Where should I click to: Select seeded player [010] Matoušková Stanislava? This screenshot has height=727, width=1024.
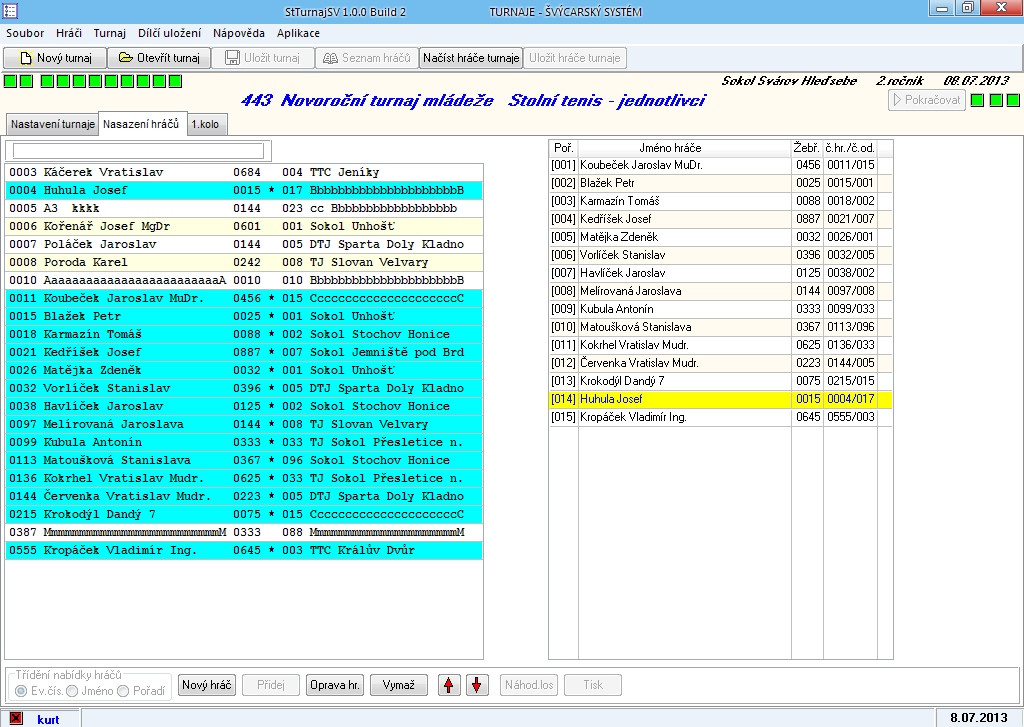point(720,327)
